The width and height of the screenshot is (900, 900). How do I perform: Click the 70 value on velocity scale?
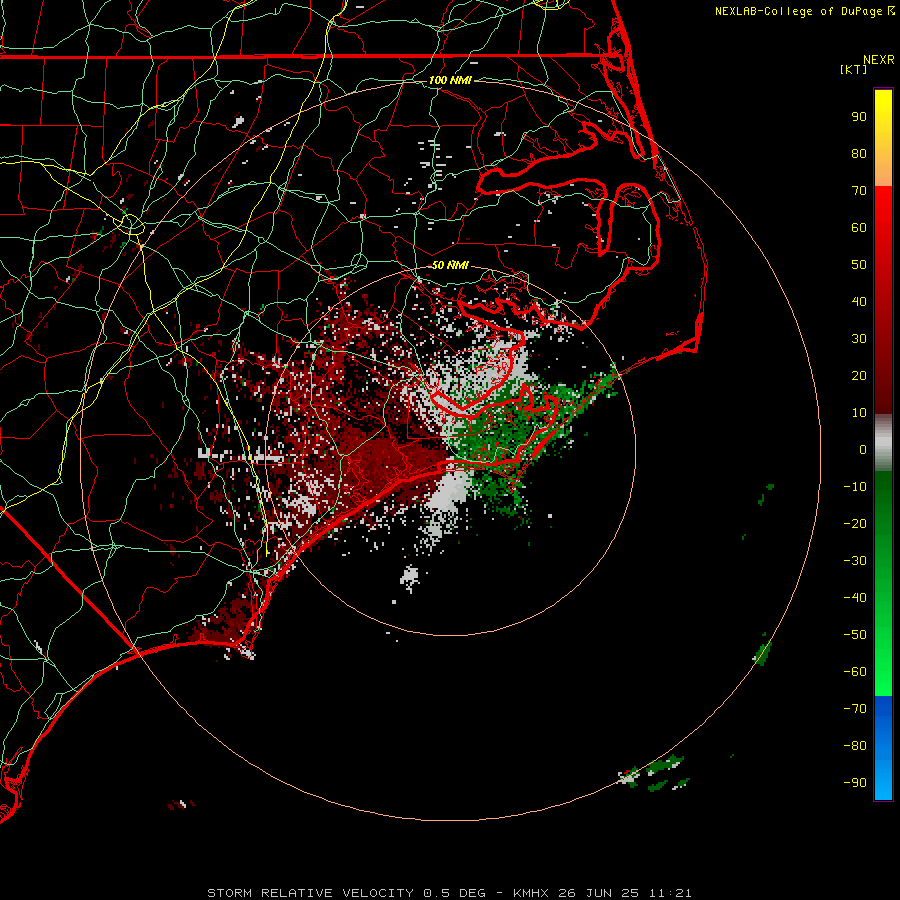859,191
